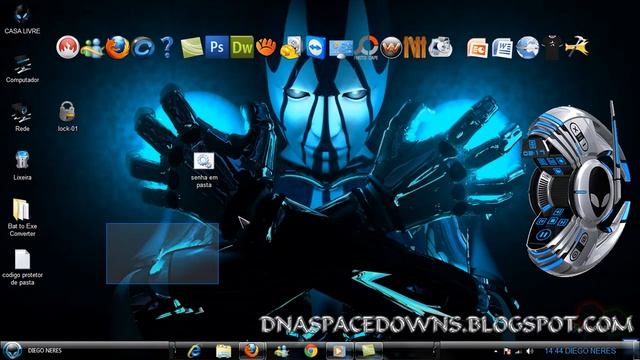Pause playback on the alien media widget

pyautogui.click(x=544, y=236)
